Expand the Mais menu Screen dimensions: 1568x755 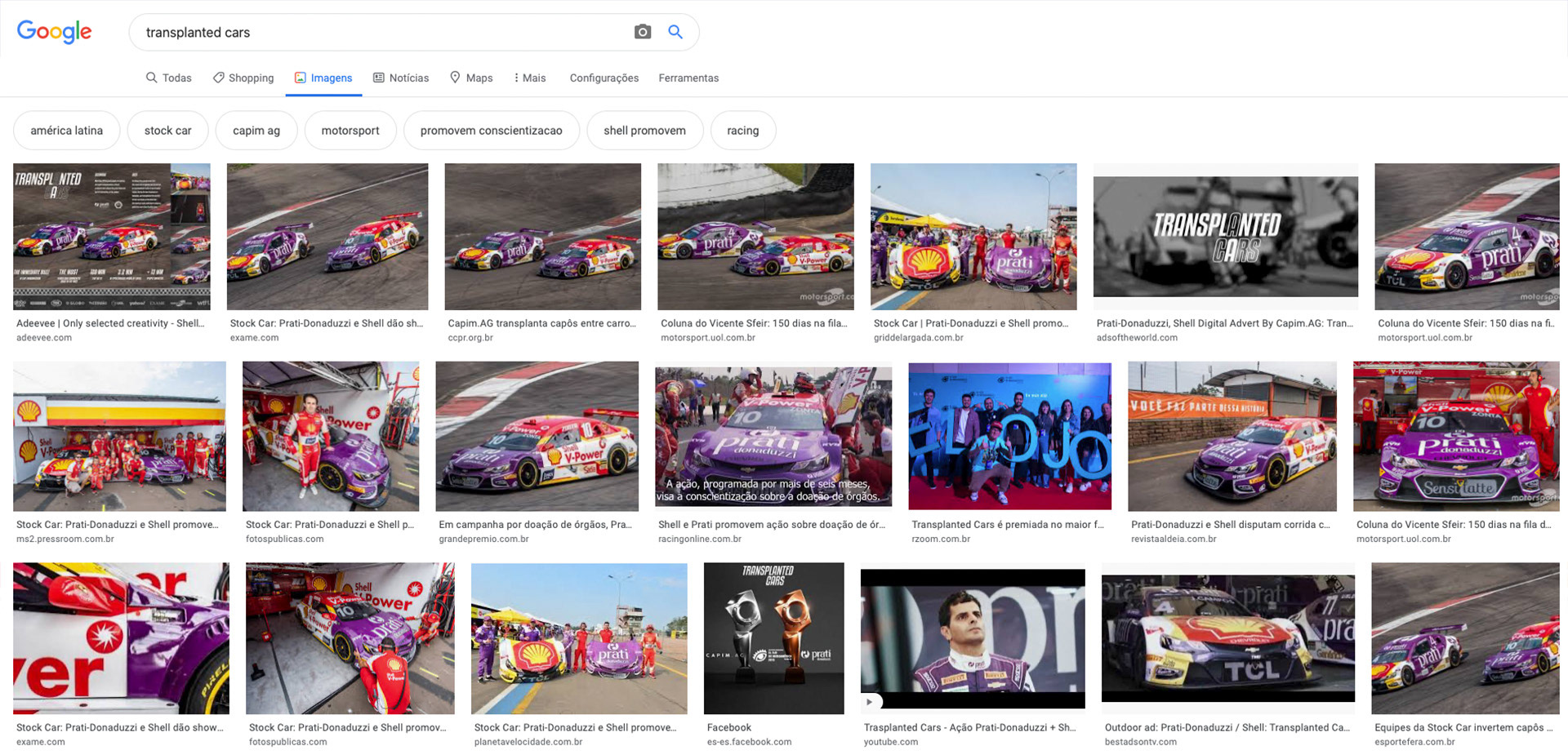pyautogui.click(x=530, y=78)
